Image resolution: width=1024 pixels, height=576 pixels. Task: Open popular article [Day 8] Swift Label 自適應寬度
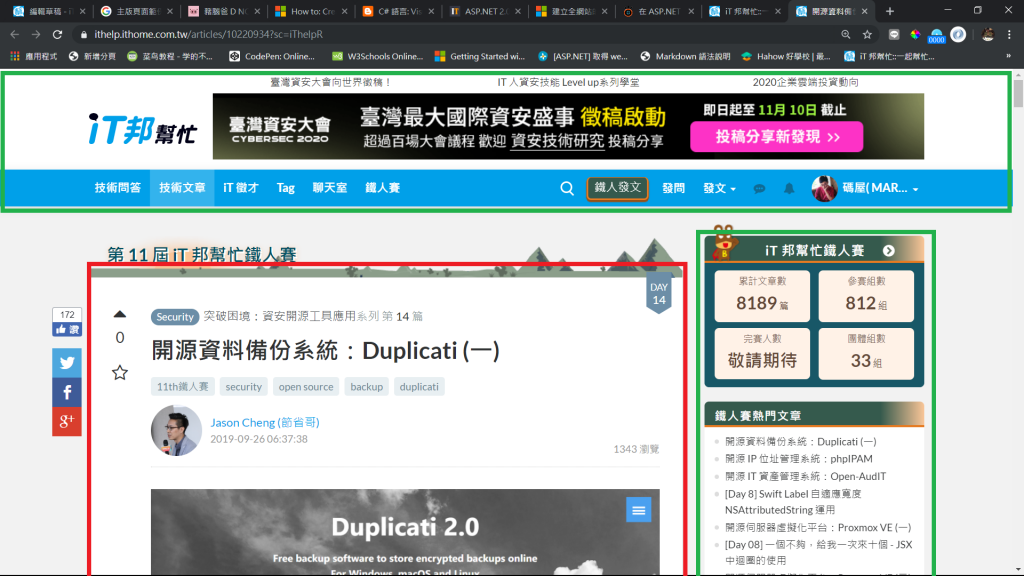(793, 502)
